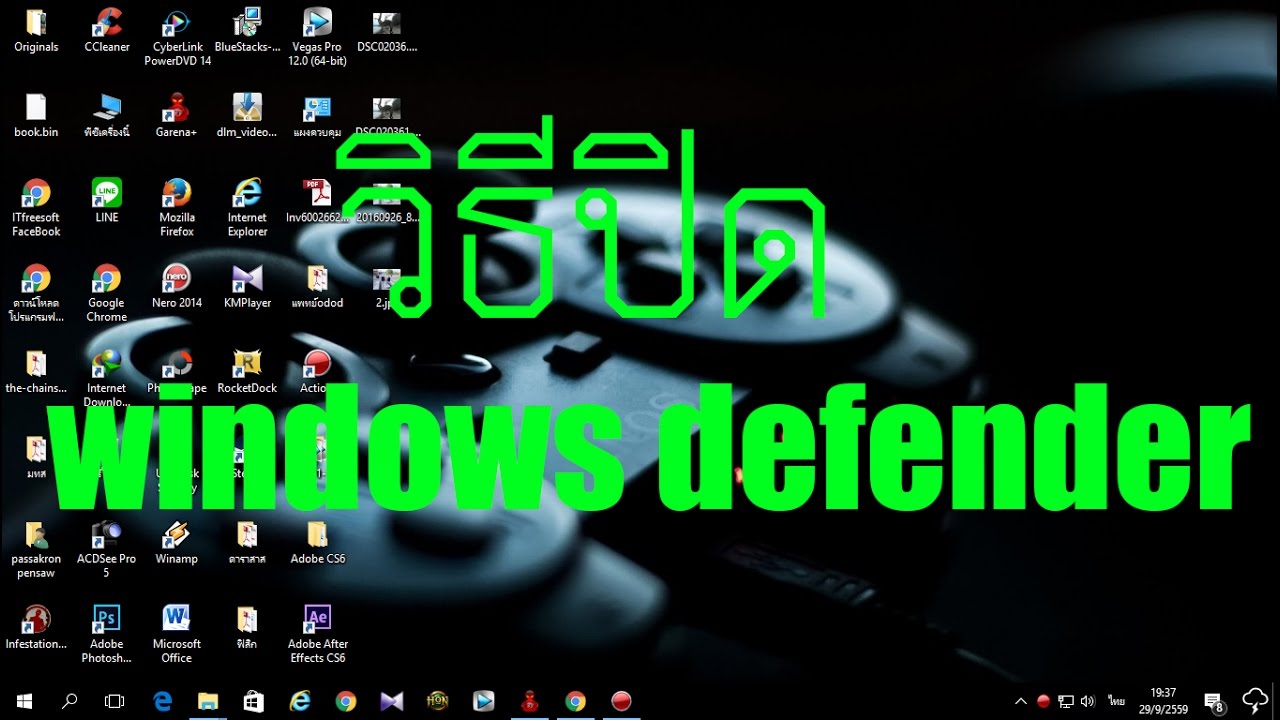The height and width of the screenshot is (720, 1280).
Task: Open the network status tray icon
Action: click(1066, 701)
